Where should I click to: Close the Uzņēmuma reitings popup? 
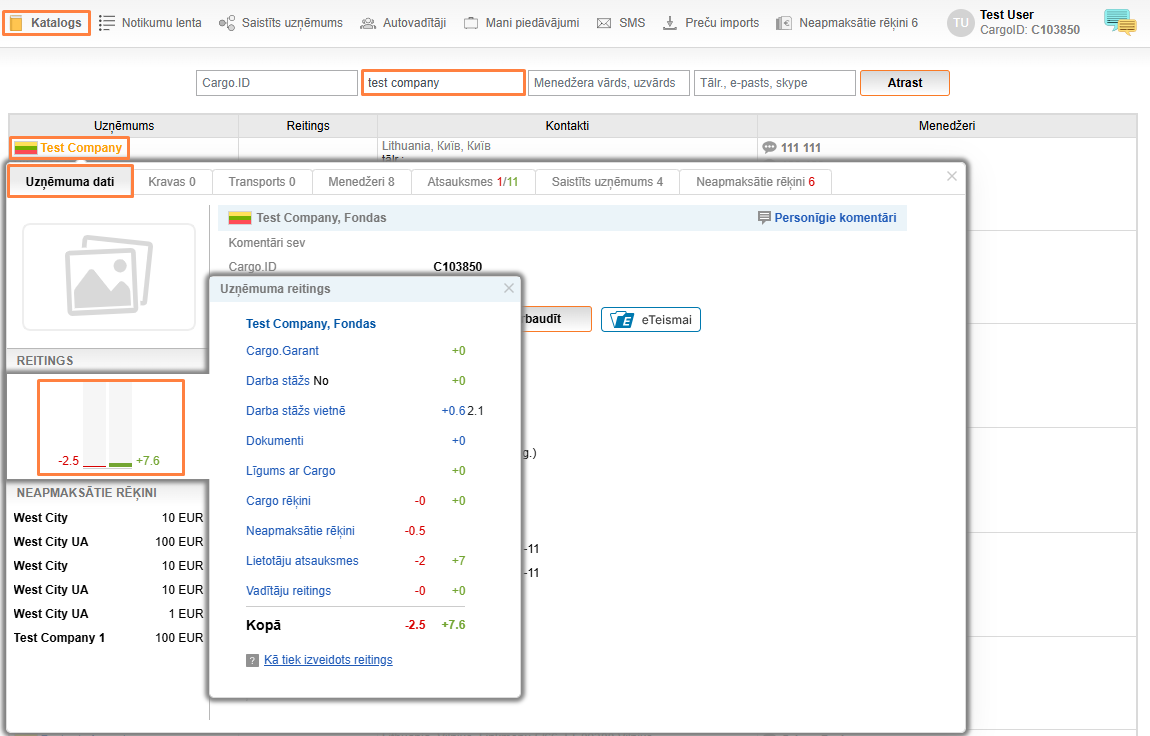click(x=509, y=288)
